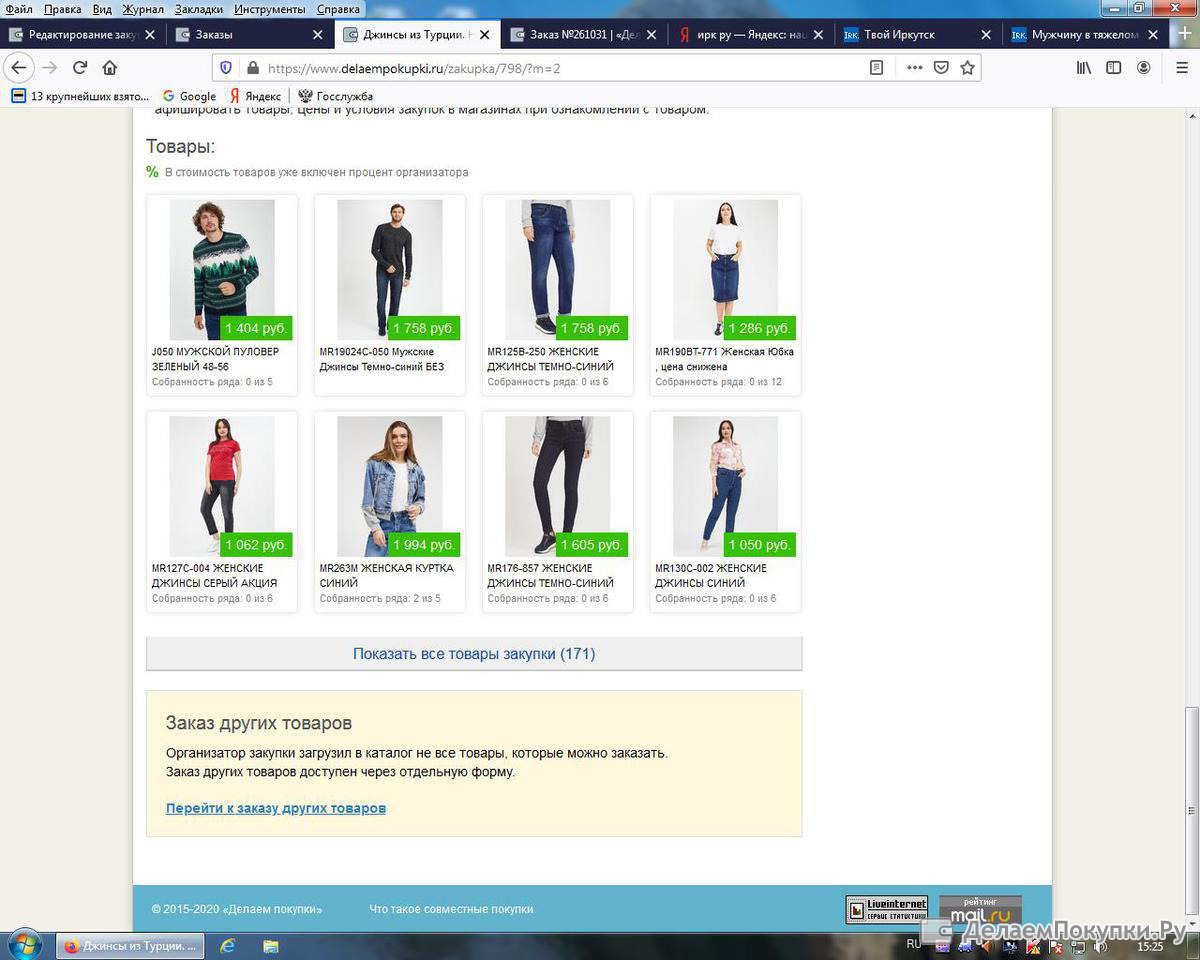This screenshot has height=960, width=1200.
Task: Open the Windows Start button
Action: click(x=24, y=945)
